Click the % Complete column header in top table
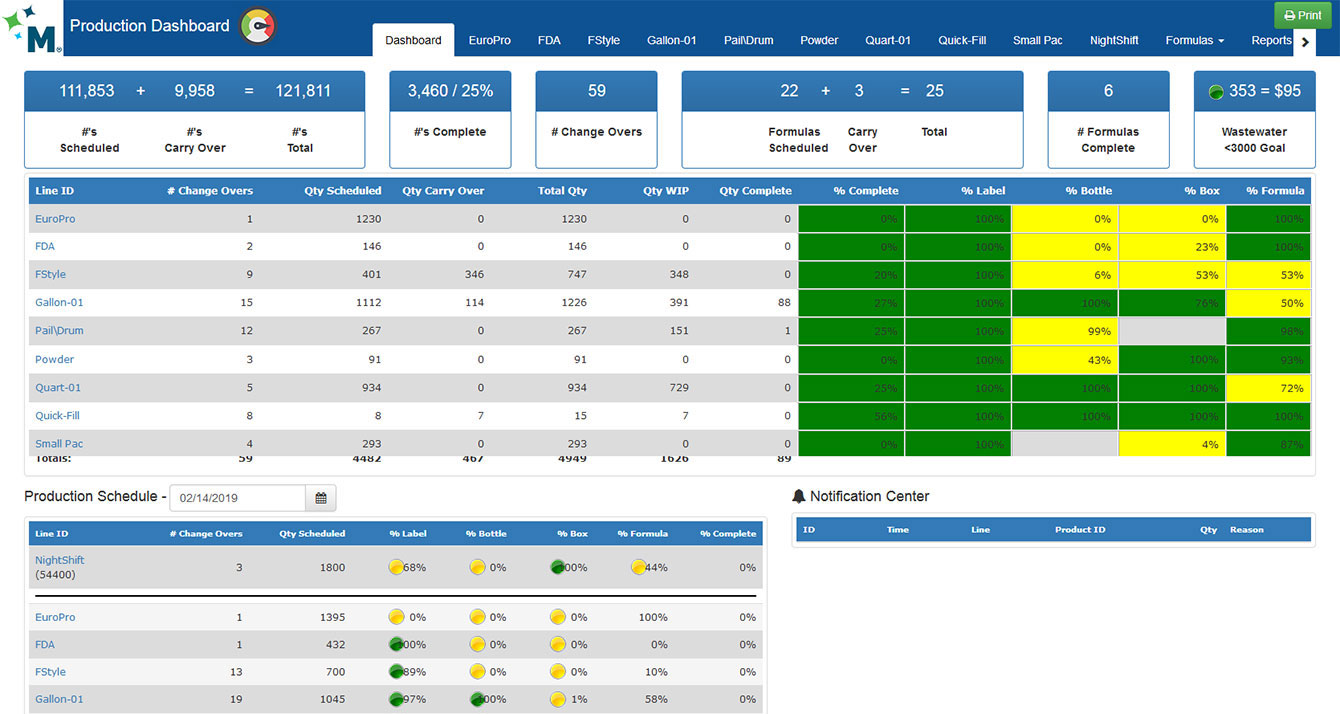This screenshot has width=1340, height=714. (866, 191)
